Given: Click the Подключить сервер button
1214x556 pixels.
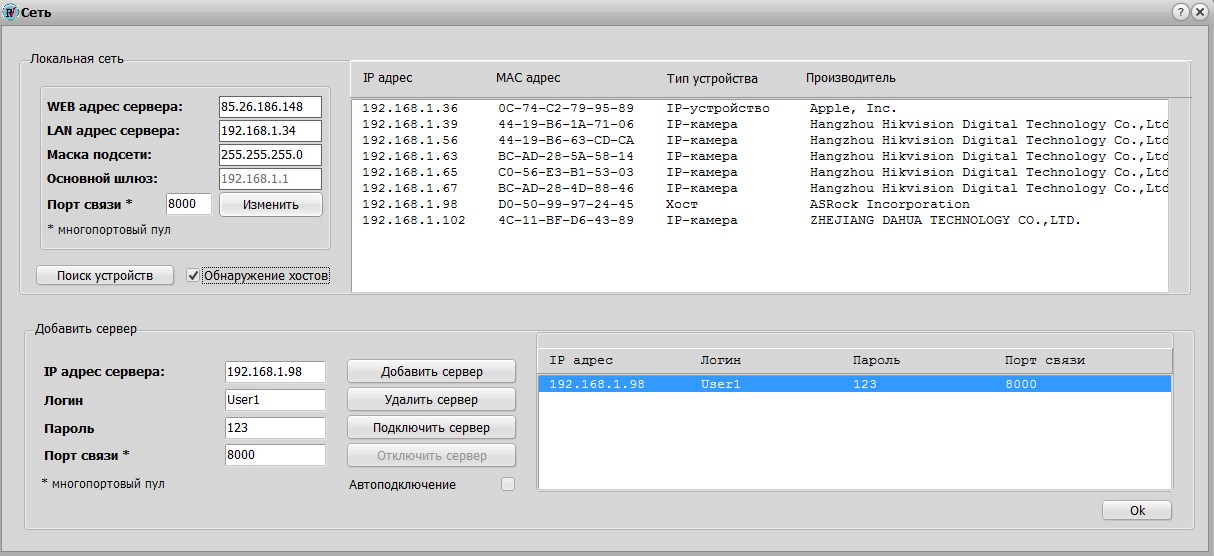Looking at the screenshot, I should [x=432, y=428].
